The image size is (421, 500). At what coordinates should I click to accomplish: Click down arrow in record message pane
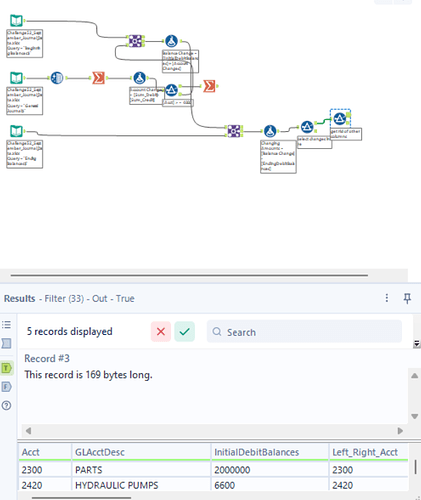415,416
